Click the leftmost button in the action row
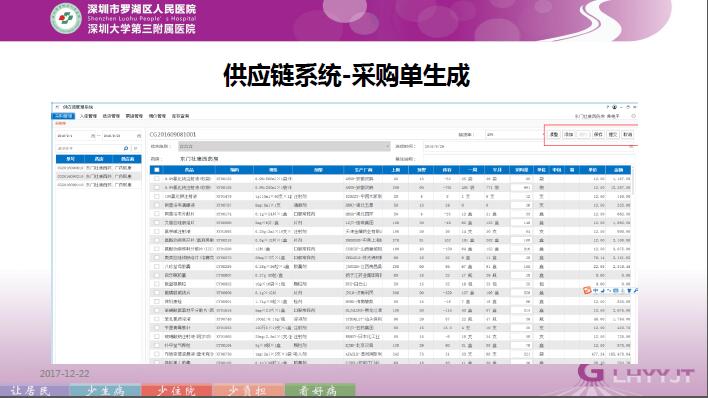708x398 pixels. [x=554, y=135]
